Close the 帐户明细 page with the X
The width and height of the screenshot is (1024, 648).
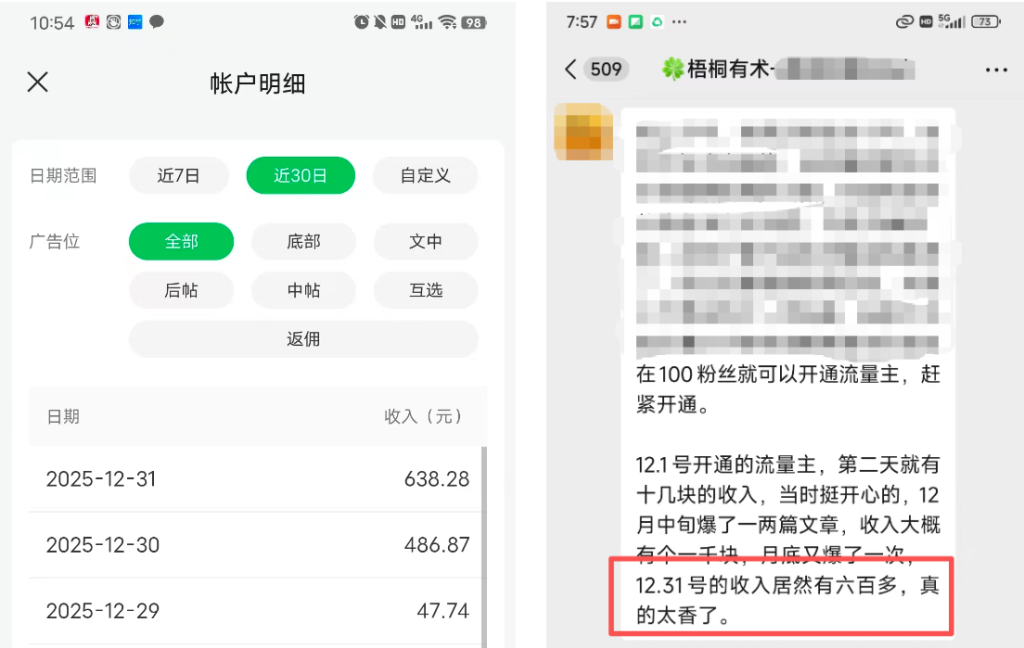click(38, 82)
